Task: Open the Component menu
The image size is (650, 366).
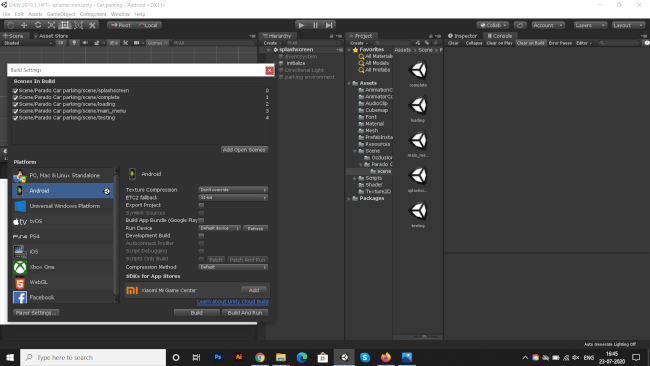Action: [x=93, y=14]
